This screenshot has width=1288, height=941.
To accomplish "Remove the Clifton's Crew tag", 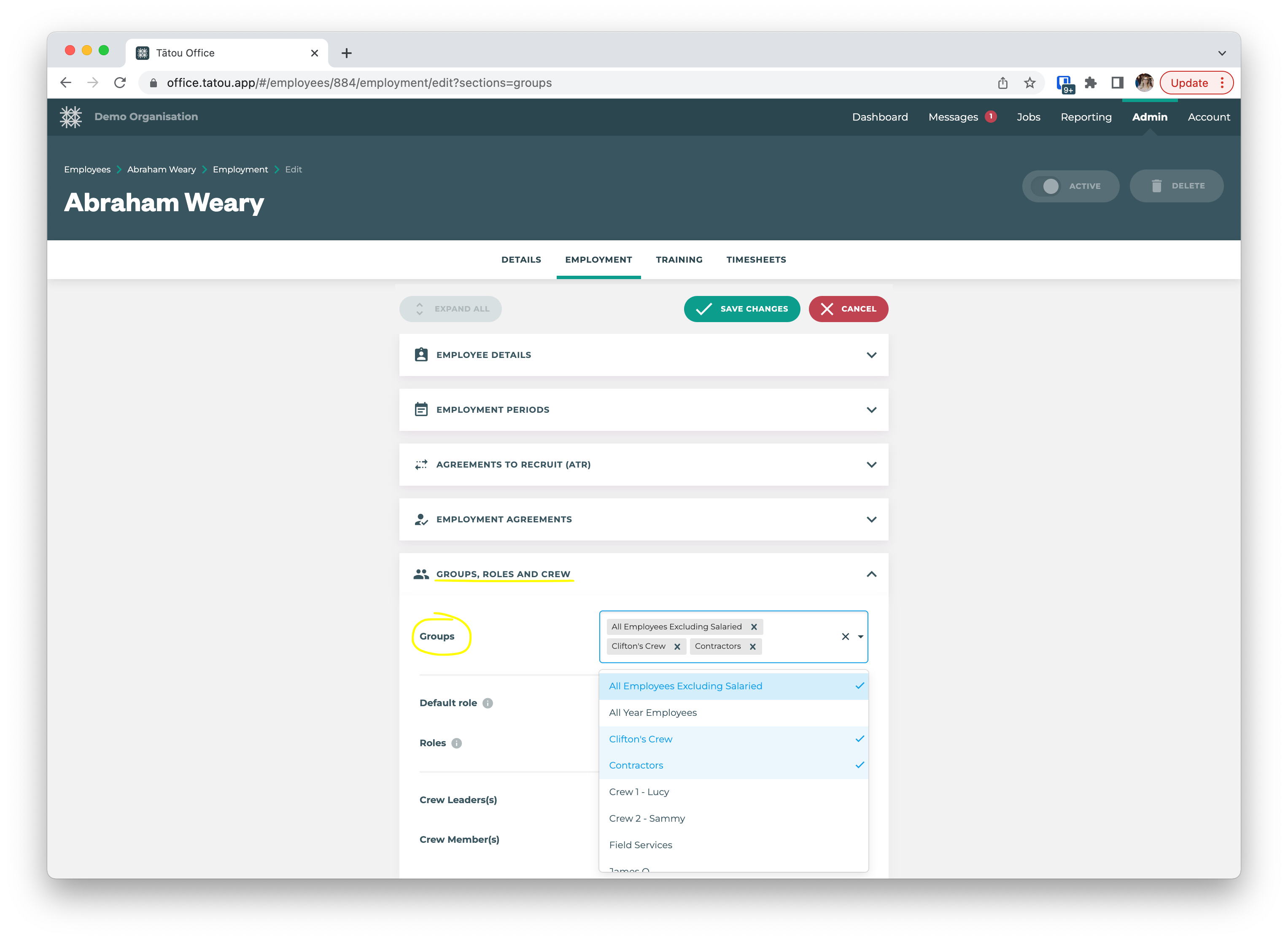I will tap(677, 646).
